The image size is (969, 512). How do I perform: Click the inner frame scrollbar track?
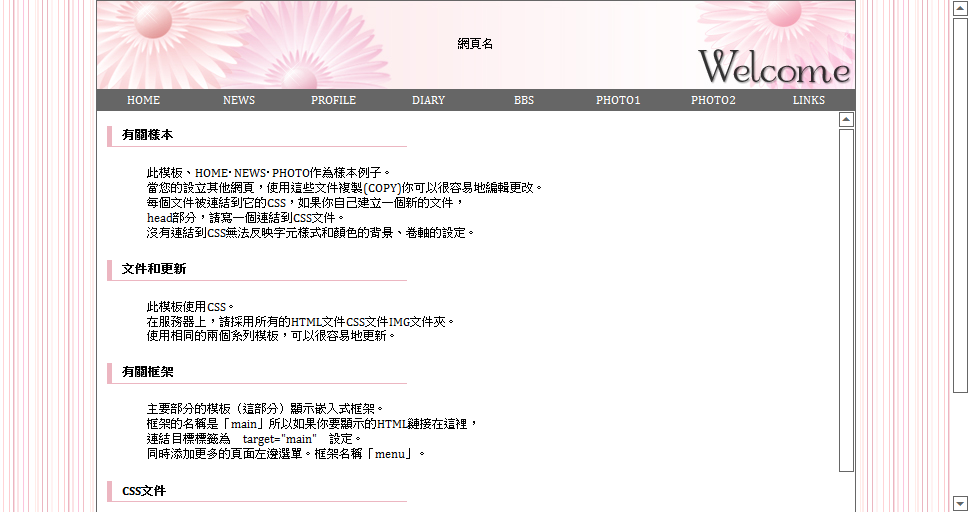[x=846, y=300]
